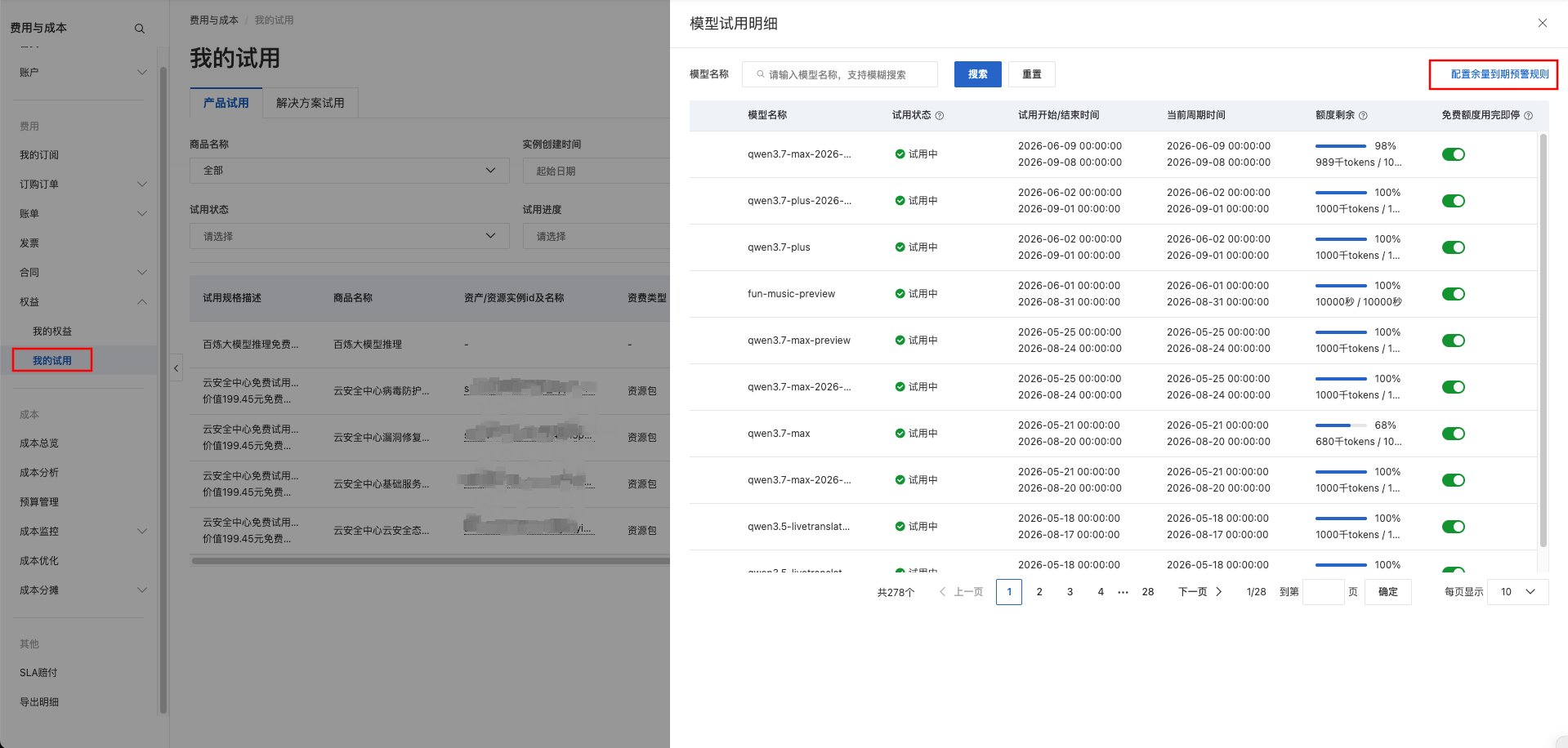Close the 模型试用明细 drawer
Image resolution: width=1568 pixels, height=748 pixels.
pos(1542,23)
